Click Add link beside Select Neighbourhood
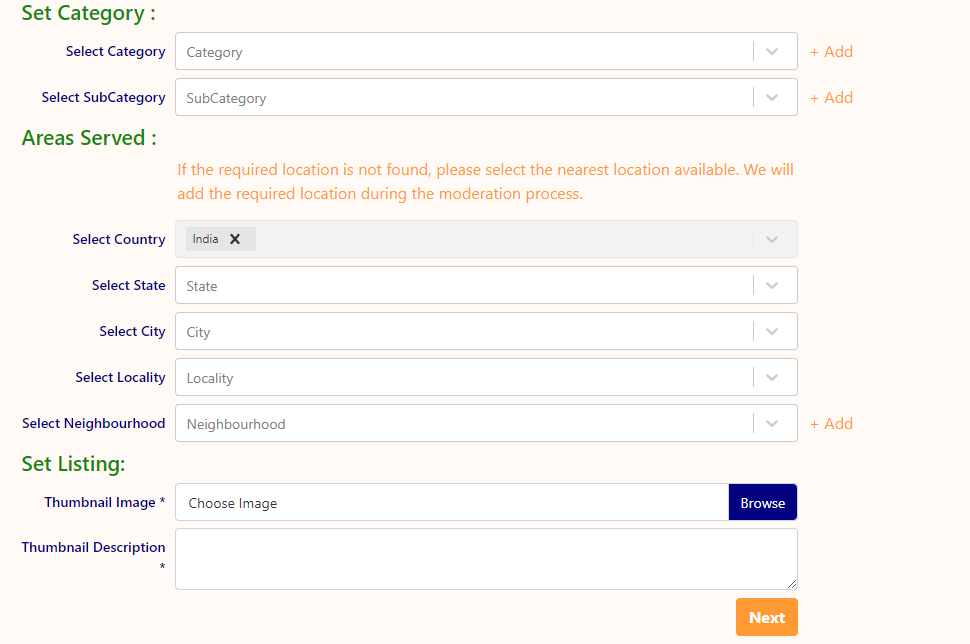This screenshot has height=644, width=970. pyautogui.click(x=831, y=424)
